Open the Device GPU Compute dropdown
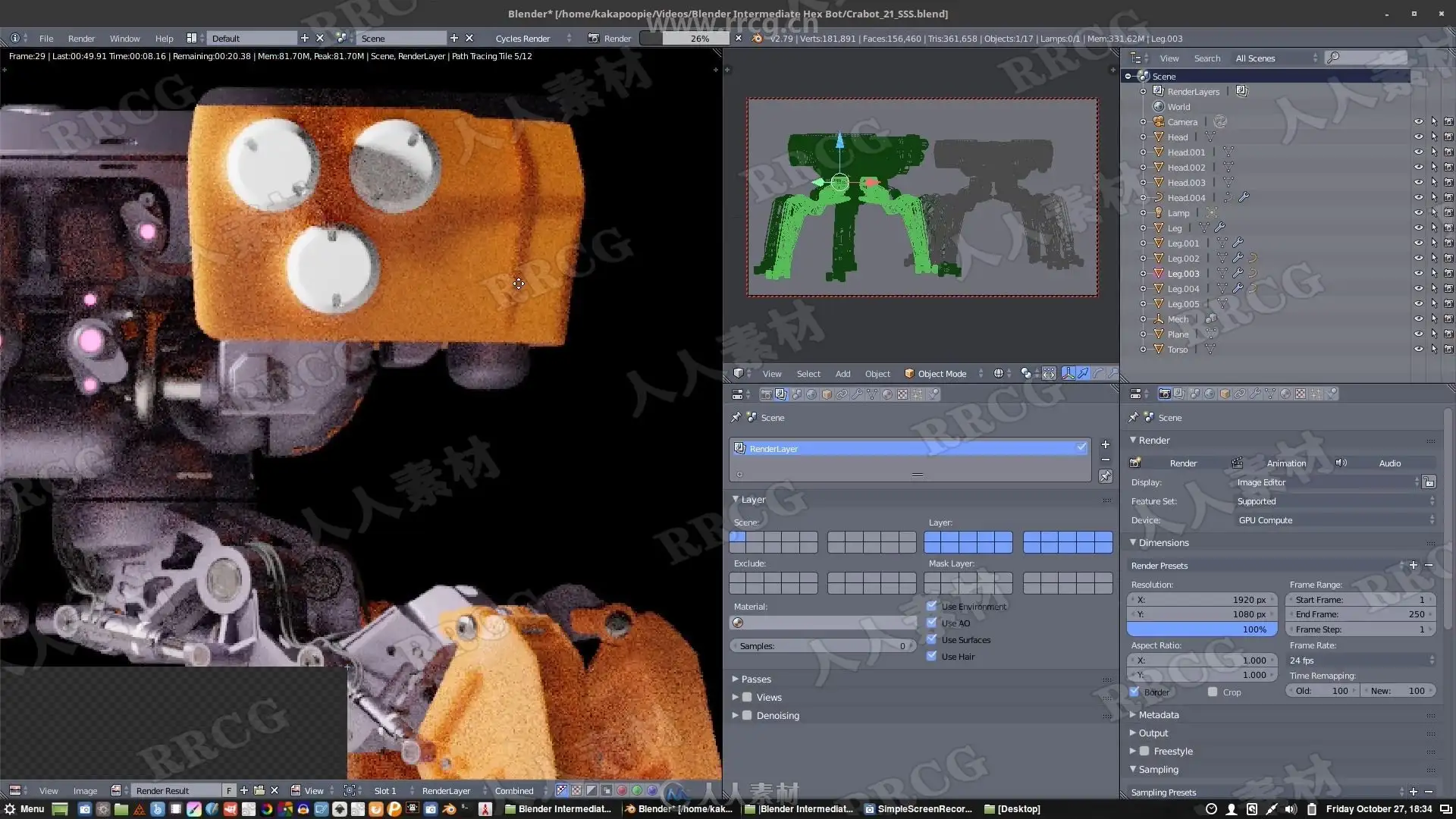This screenshot has height=819, width=1456. [1335, 520]
